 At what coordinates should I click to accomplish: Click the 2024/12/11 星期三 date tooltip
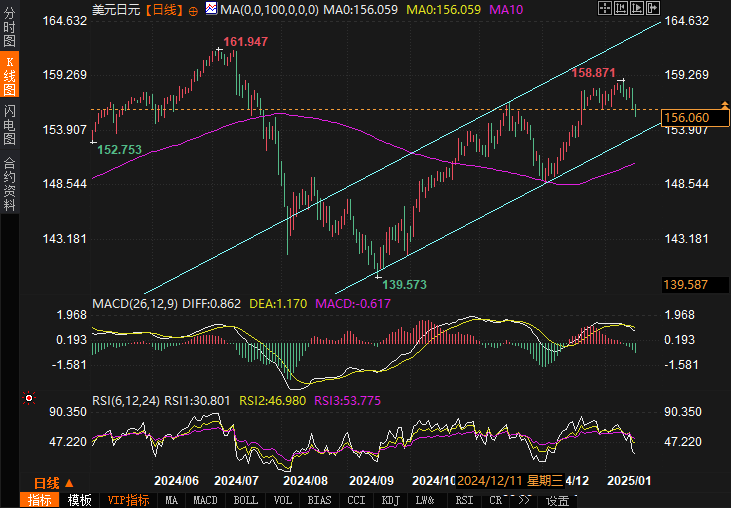pyautogui.click(x=510, y=481)
